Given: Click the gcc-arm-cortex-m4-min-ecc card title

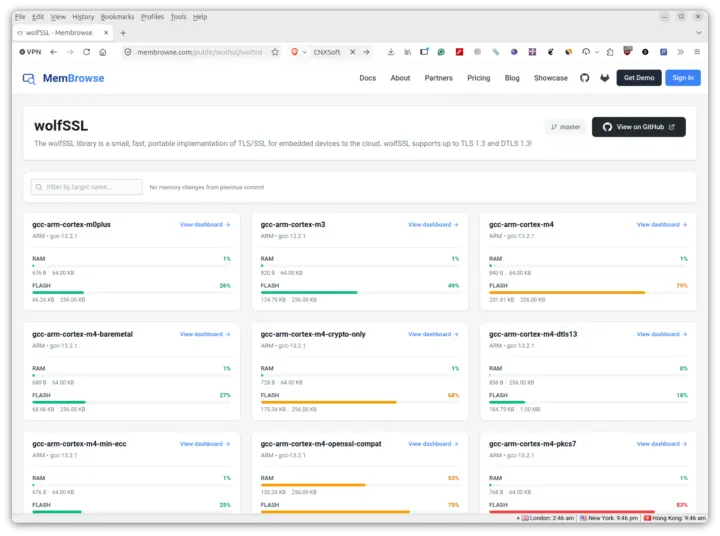Looking at the screenshot, I should 79,444.
